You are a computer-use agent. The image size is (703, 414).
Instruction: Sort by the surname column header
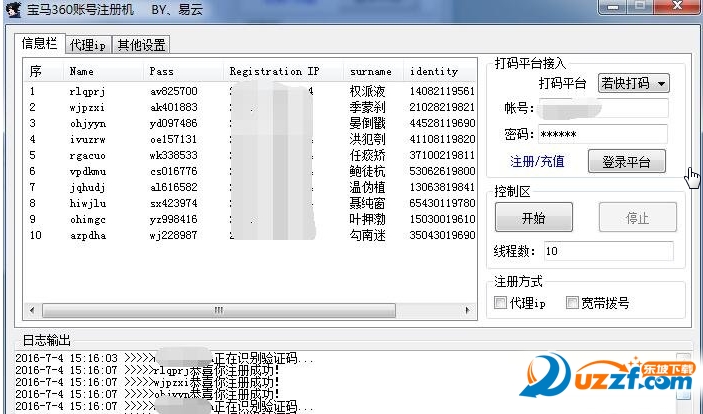(x=373, y=71)
